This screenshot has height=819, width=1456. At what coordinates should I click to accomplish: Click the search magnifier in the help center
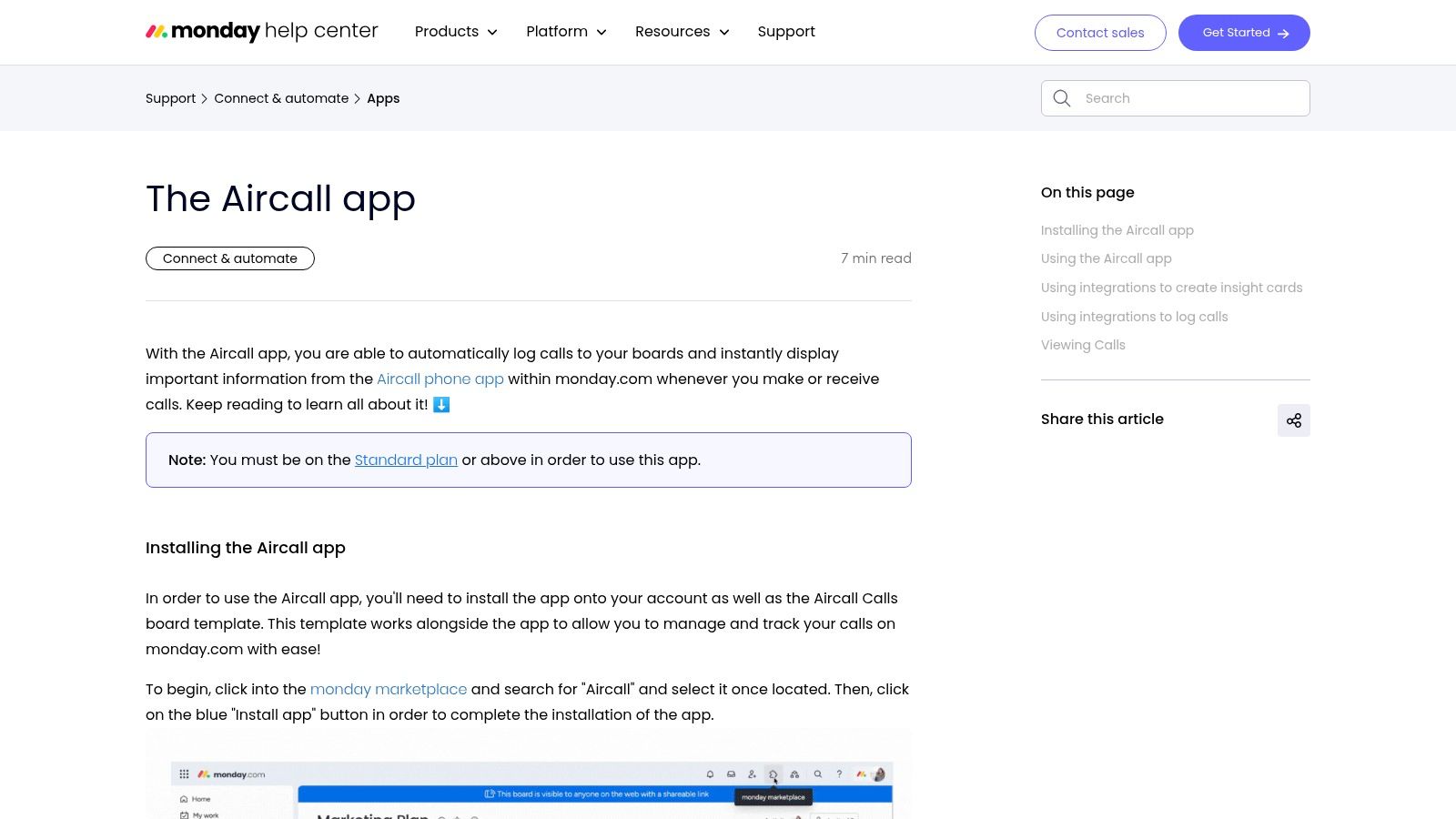tap(1062, 97)
